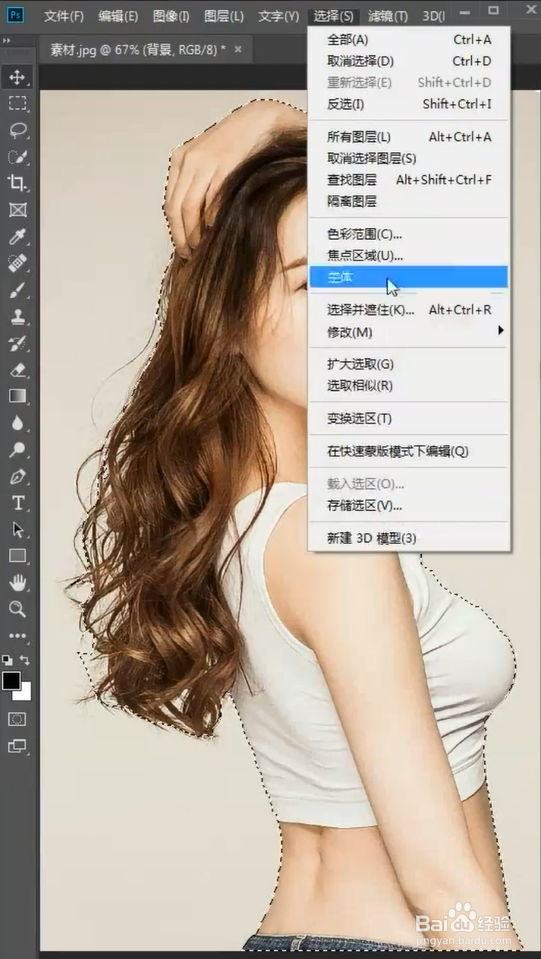The height and width of the screenshot is (959, 541).
Task: Swap foreground and background colors
Action: 25,660
